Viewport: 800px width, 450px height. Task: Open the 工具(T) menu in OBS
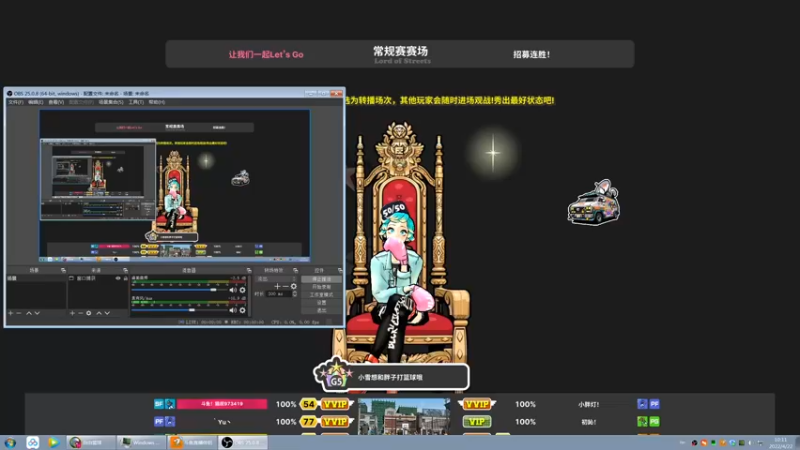[136, 102]
